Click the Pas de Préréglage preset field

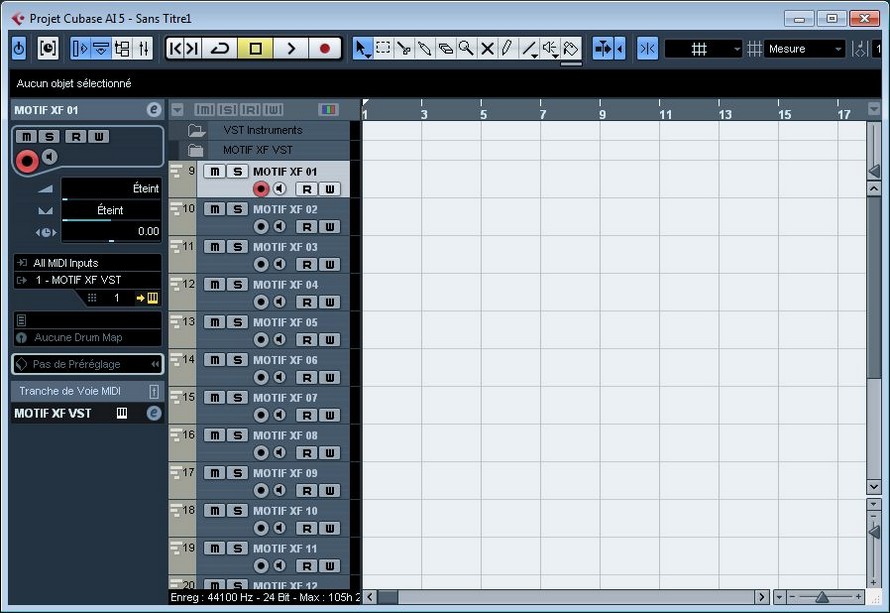pos(87,364)
